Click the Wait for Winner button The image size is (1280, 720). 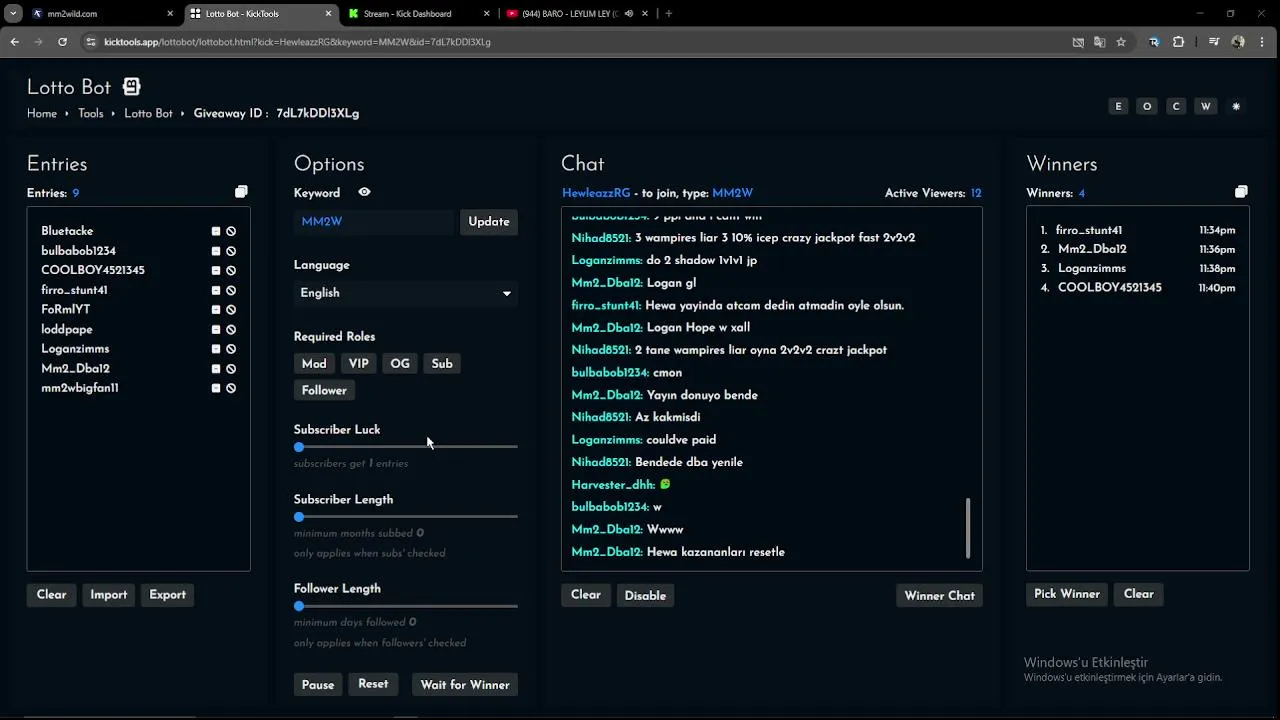(x=465, y=685)
